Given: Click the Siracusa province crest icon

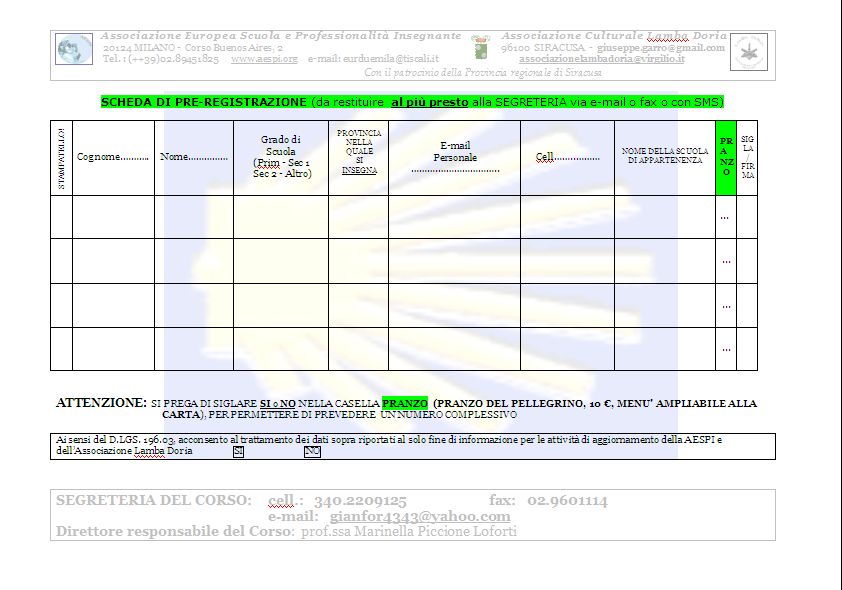Looking at the screenshot, I should pyautogui.click(x=480, y=47).
